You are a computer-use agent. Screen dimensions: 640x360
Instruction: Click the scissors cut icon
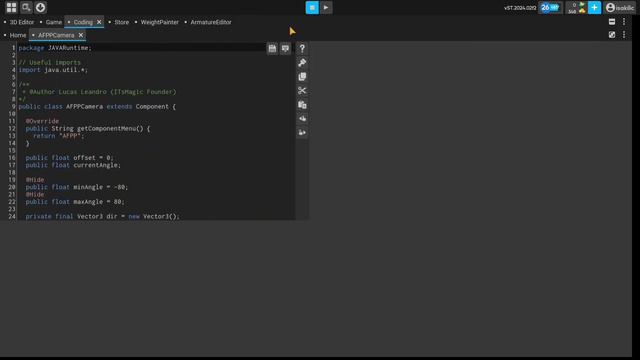click(302, 91)
